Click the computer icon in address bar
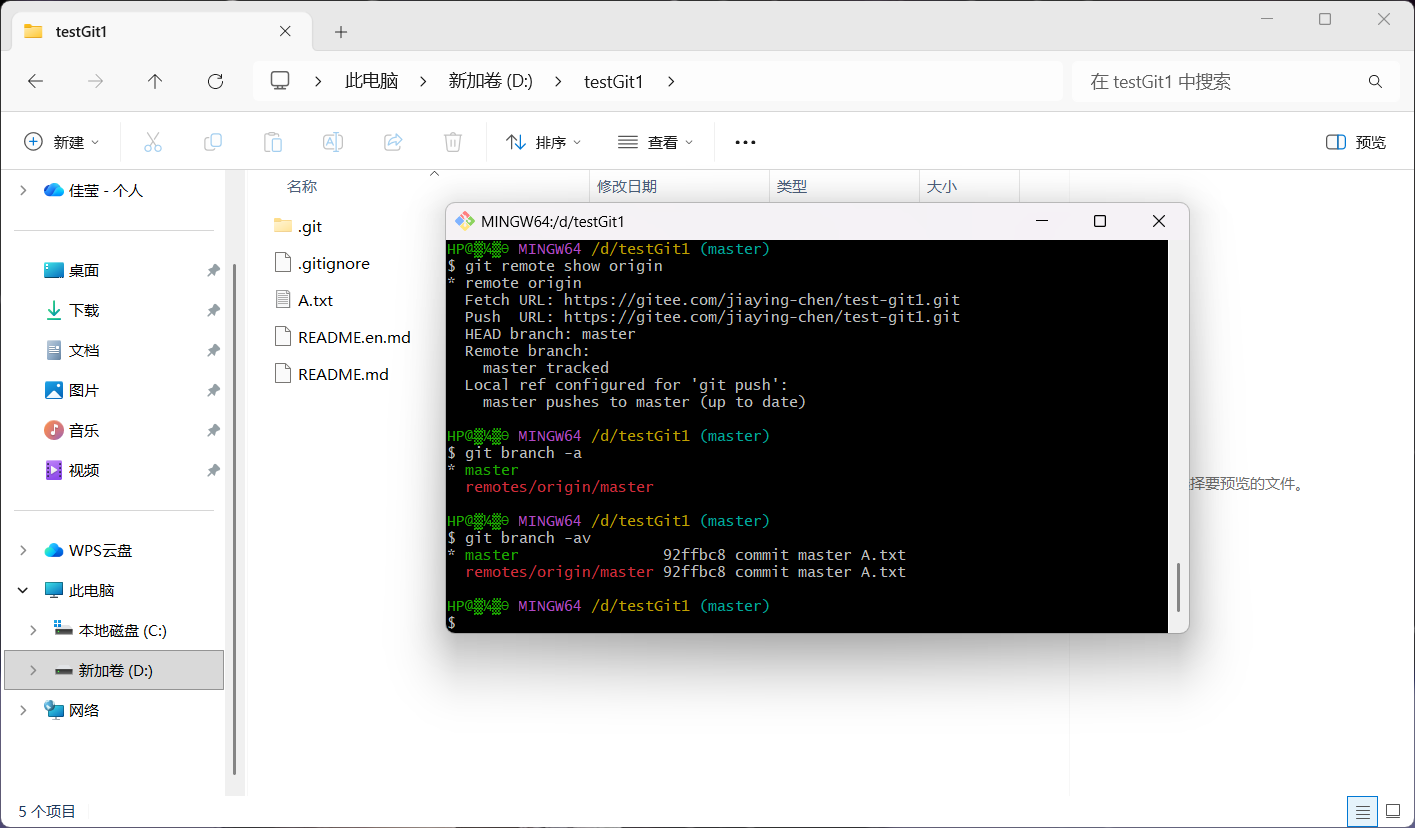The height and width of the screenshot is (828, 1415). click(280, 81)
